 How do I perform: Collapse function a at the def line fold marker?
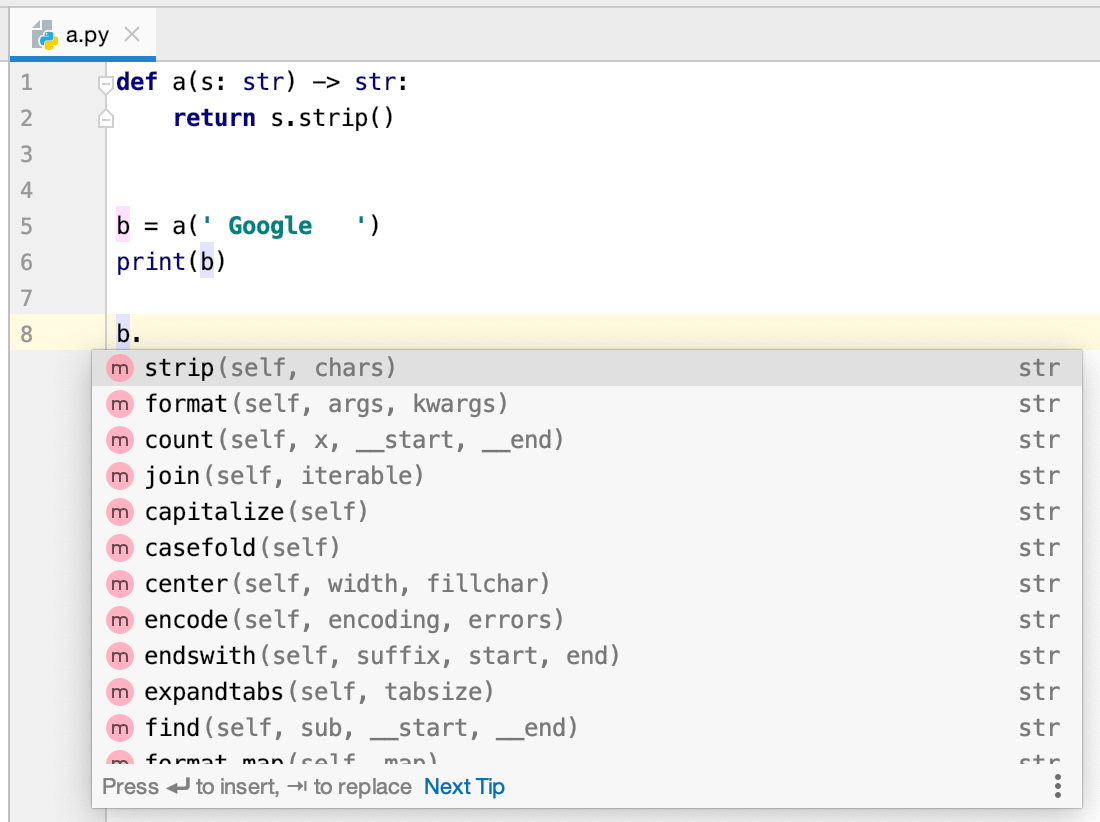click(106, 83)
